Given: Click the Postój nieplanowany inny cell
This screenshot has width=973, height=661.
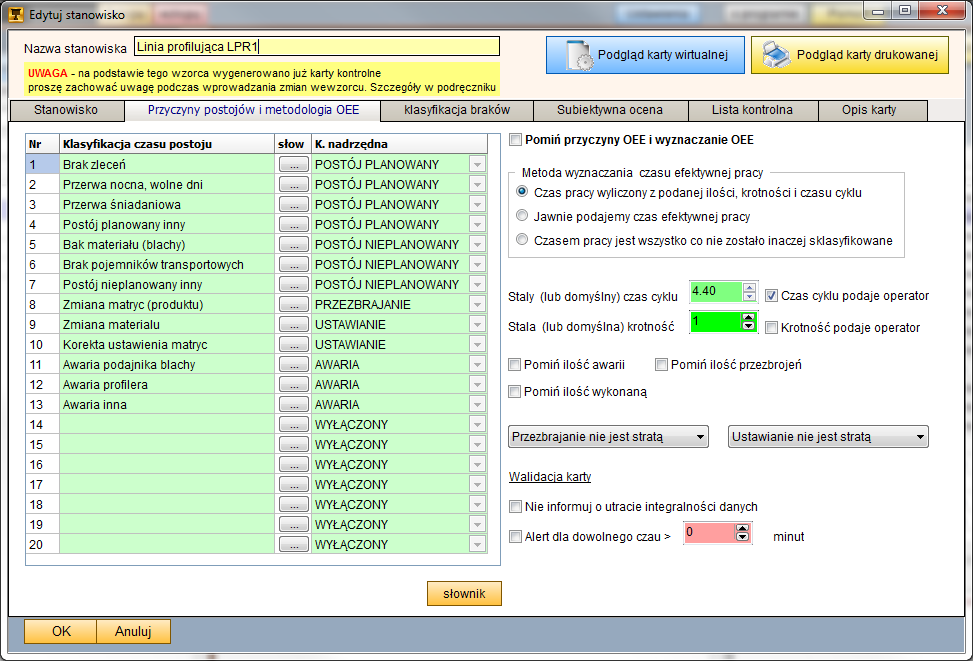Looking at the screenshot, I should 167,284.
